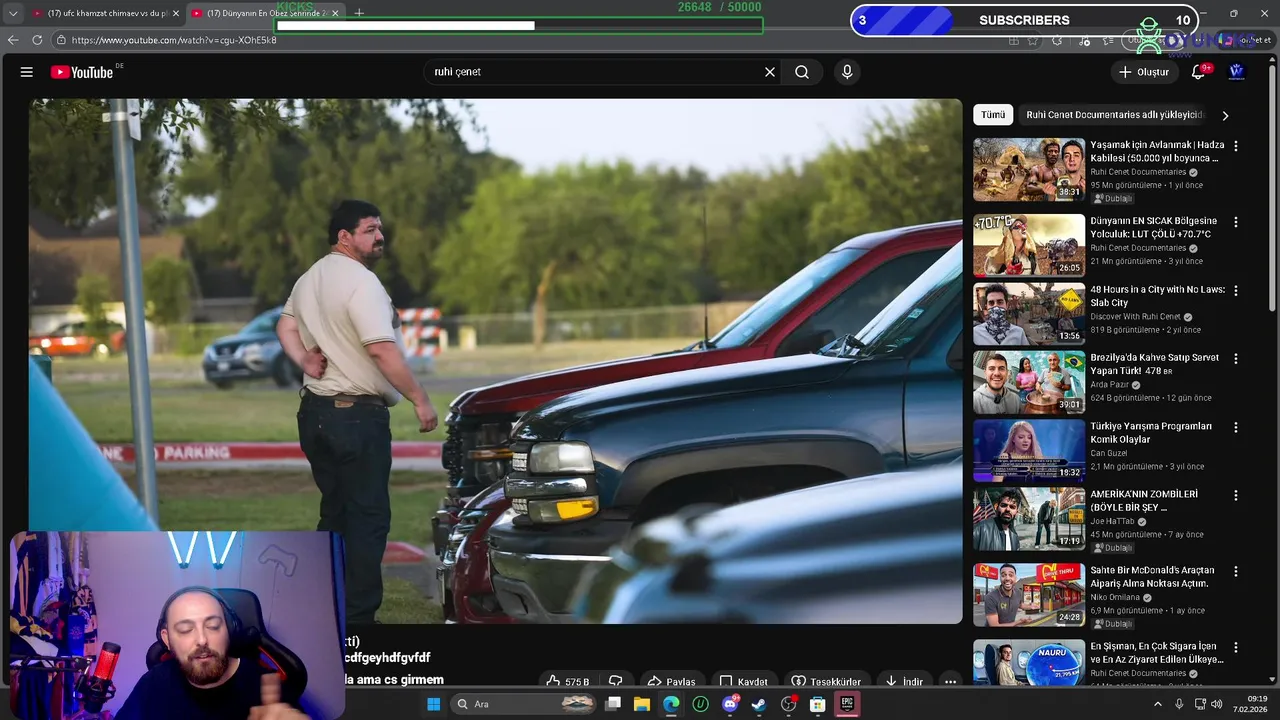Click the Oluştur create button
Screen dimensions: 1280x720
point(1143,72)
